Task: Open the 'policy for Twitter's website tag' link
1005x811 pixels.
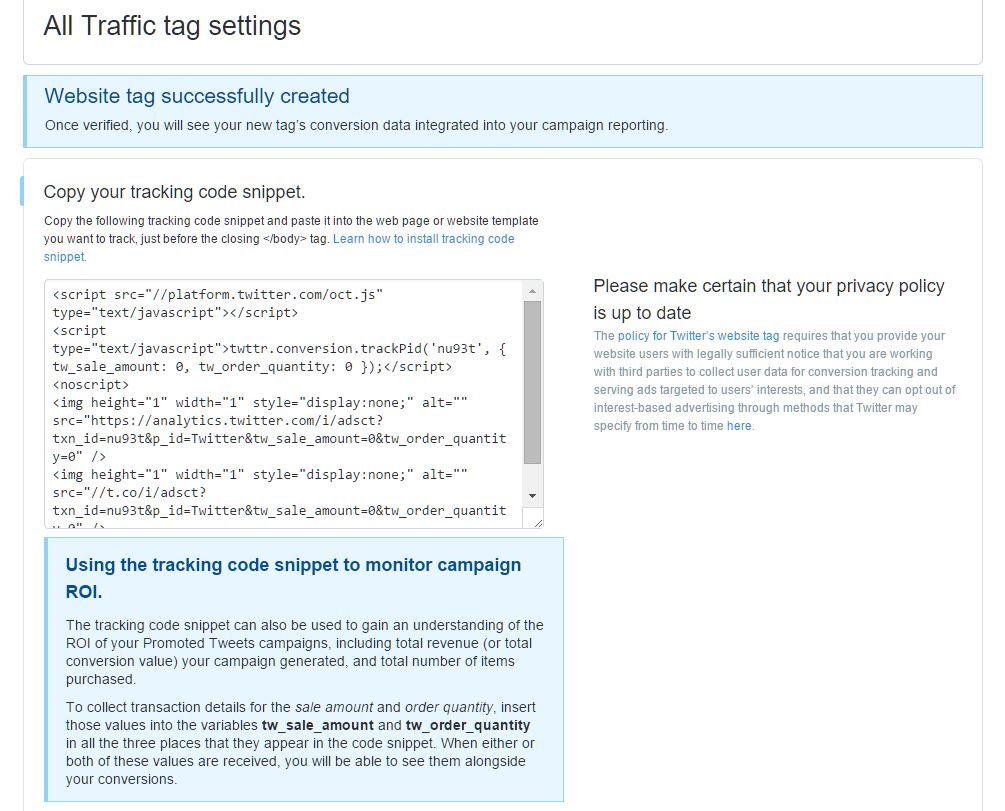Action: pyautogui.click(x=698, y=336)
